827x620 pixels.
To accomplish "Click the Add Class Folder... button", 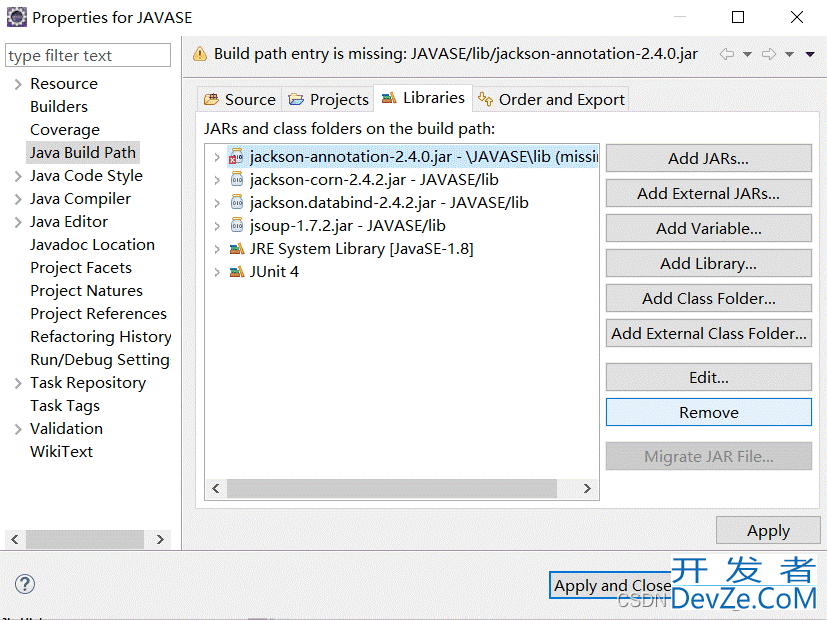I will [708, 298].
